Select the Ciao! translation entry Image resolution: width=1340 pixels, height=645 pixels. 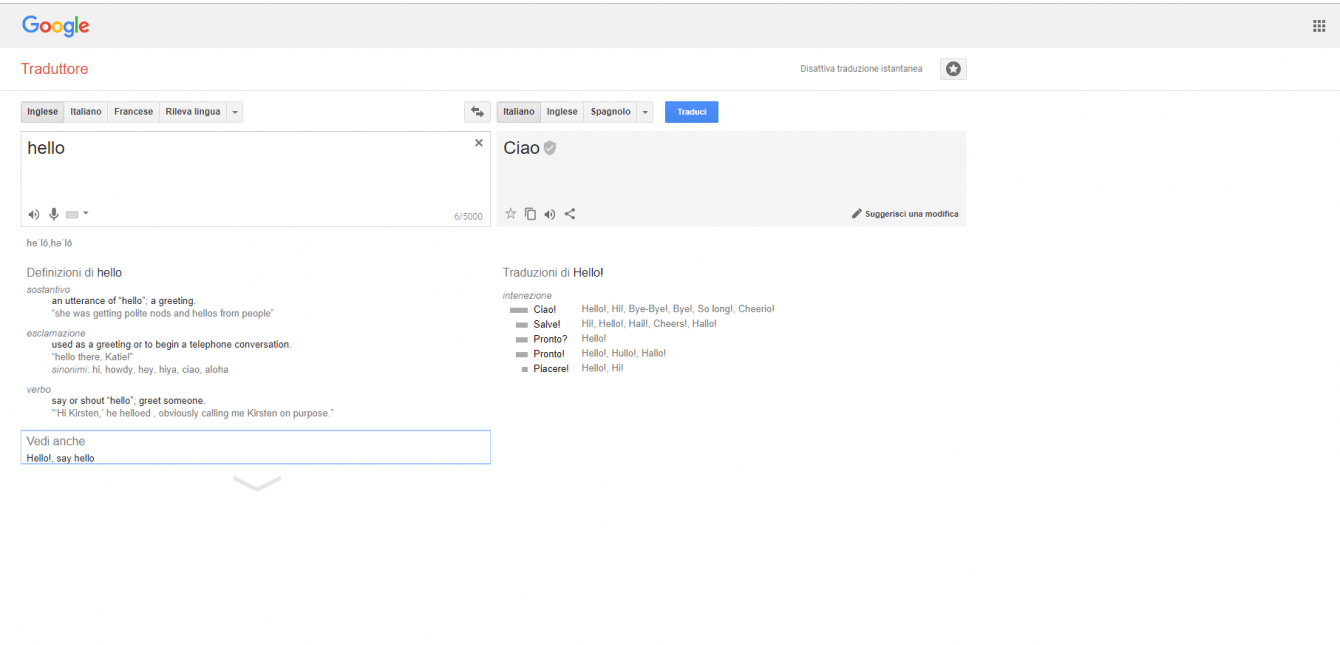(545, 309)
